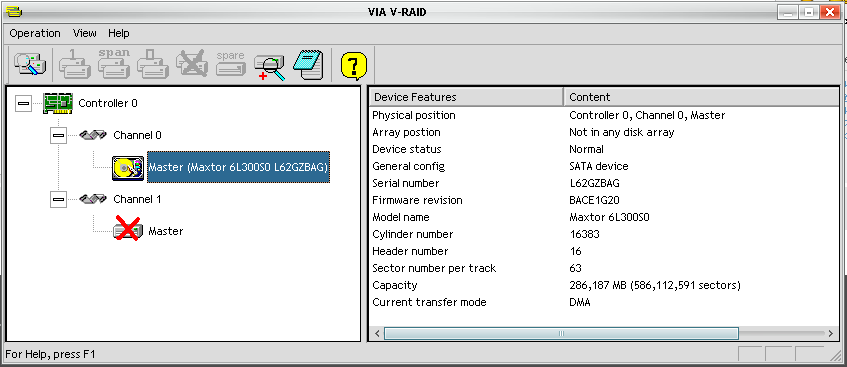Click the Array postion row label
This screenshot has height=367, width=847.
pos(406,132)
